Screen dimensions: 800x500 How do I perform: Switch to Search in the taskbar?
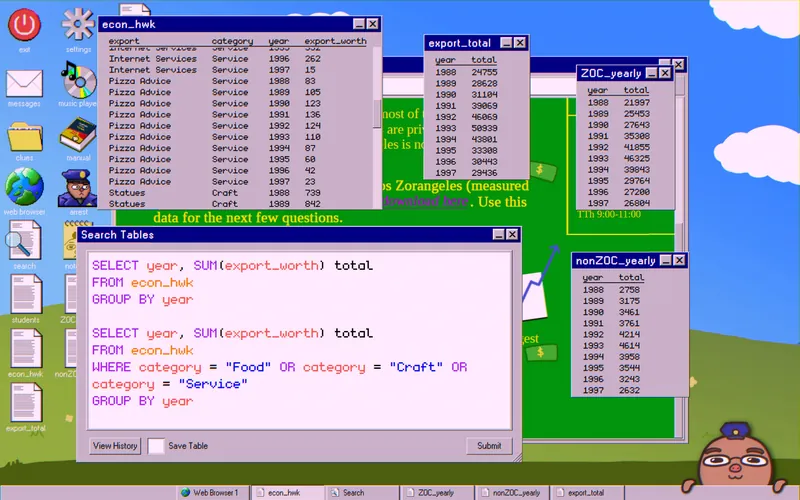(362, 493)
